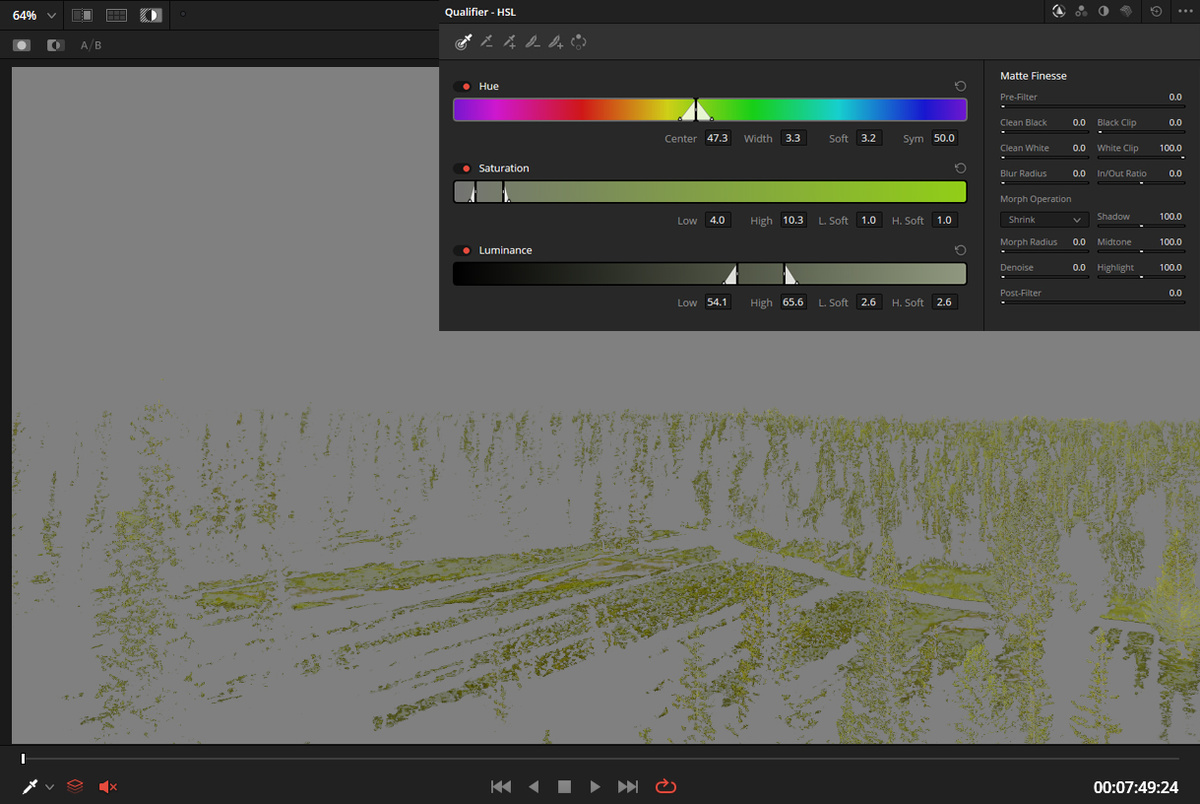
Task: Select the Picker eyedropper tool
Action: (x=463, y=42)
